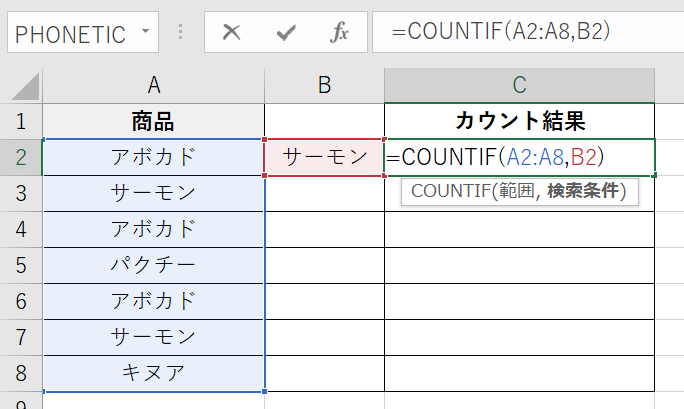The image size is (684, 409).
Task: Open the Name Box dropdown arrow
Action: (145, 32)
